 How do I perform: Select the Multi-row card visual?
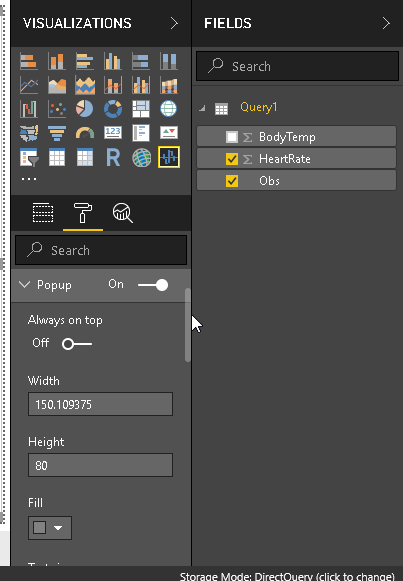(x=141, y=133)
